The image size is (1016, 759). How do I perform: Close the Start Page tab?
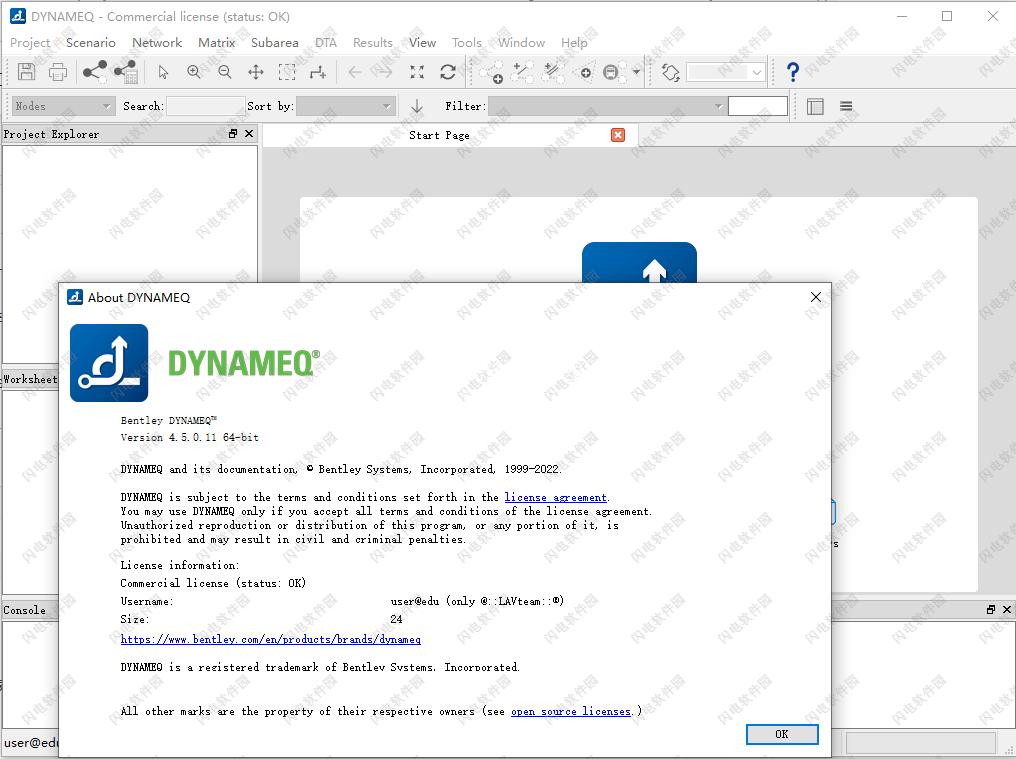point(618,135)
